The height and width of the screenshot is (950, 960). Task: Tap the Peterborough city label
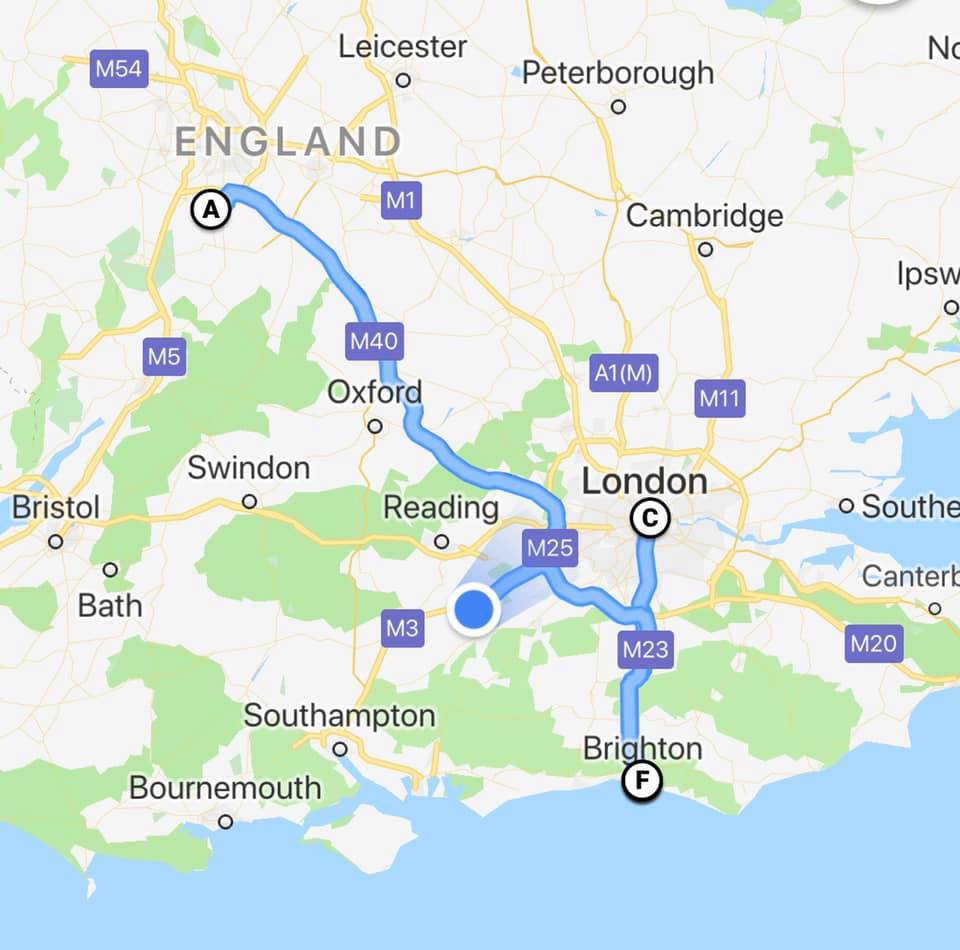coord(618,73)
